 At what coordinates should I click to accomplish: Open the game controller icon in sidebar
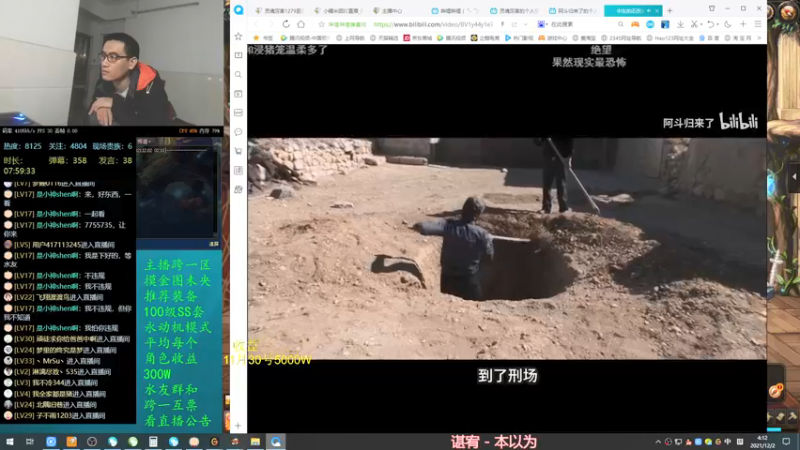coord(238,189)
